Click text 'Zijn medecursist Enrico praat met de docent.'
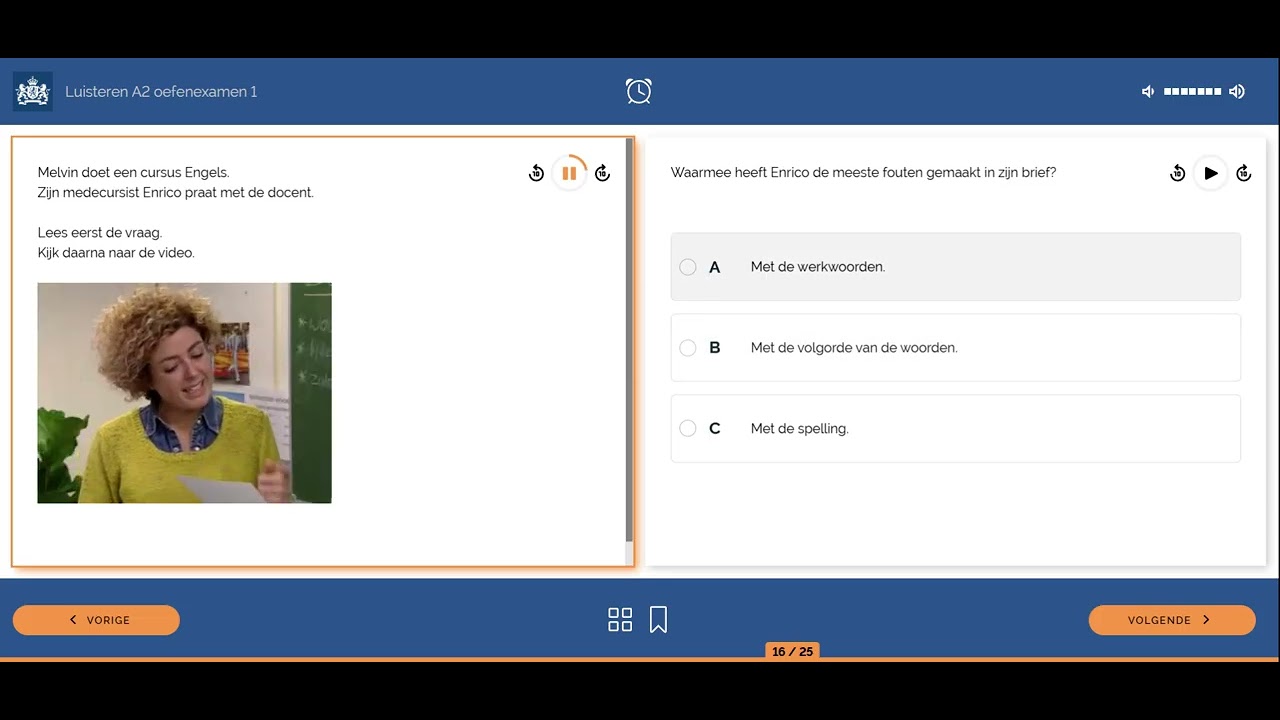Screen dimensions: 1280x720 [x=176, y=193]
